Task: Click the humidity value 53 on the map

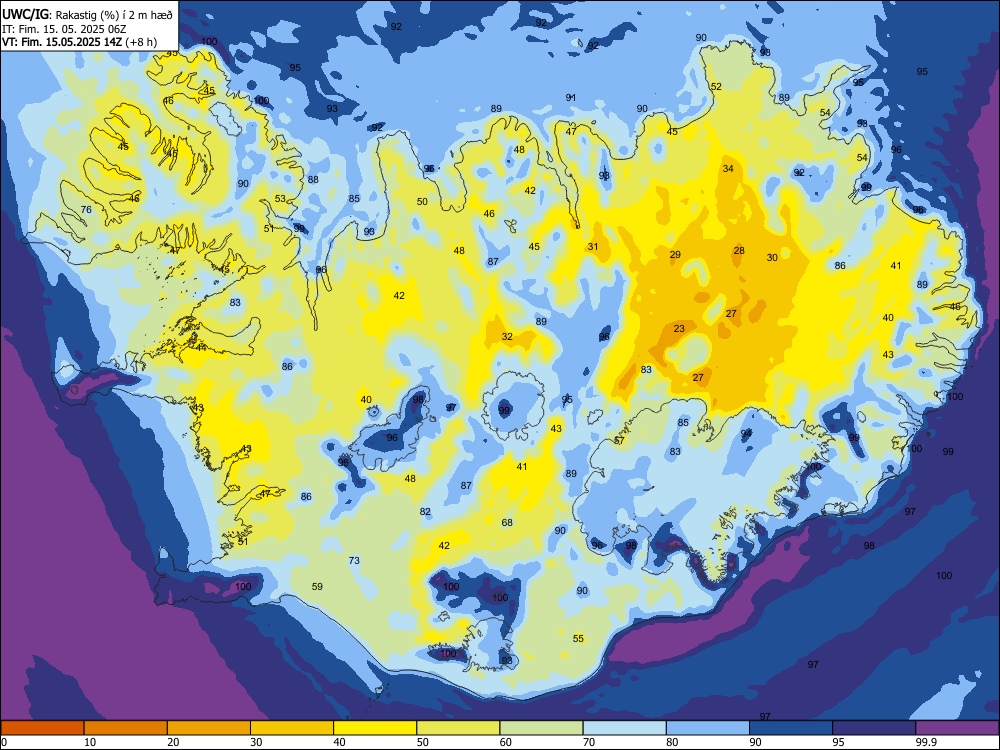Action: 280,198
